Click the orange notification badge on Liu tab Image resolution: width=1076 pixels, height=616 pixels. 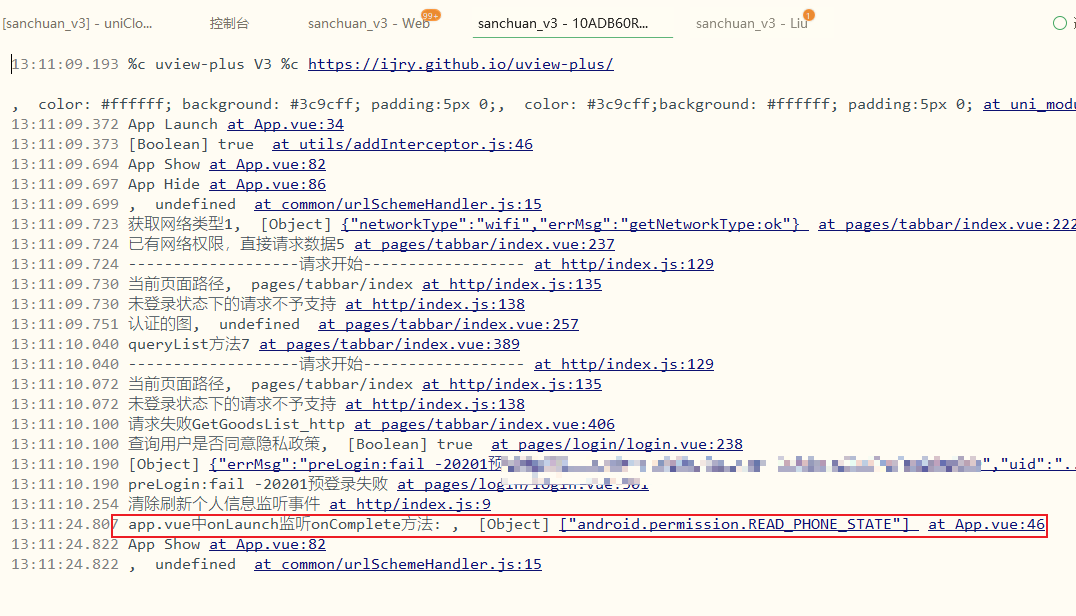pyautogui.click(x=808, y=15)
